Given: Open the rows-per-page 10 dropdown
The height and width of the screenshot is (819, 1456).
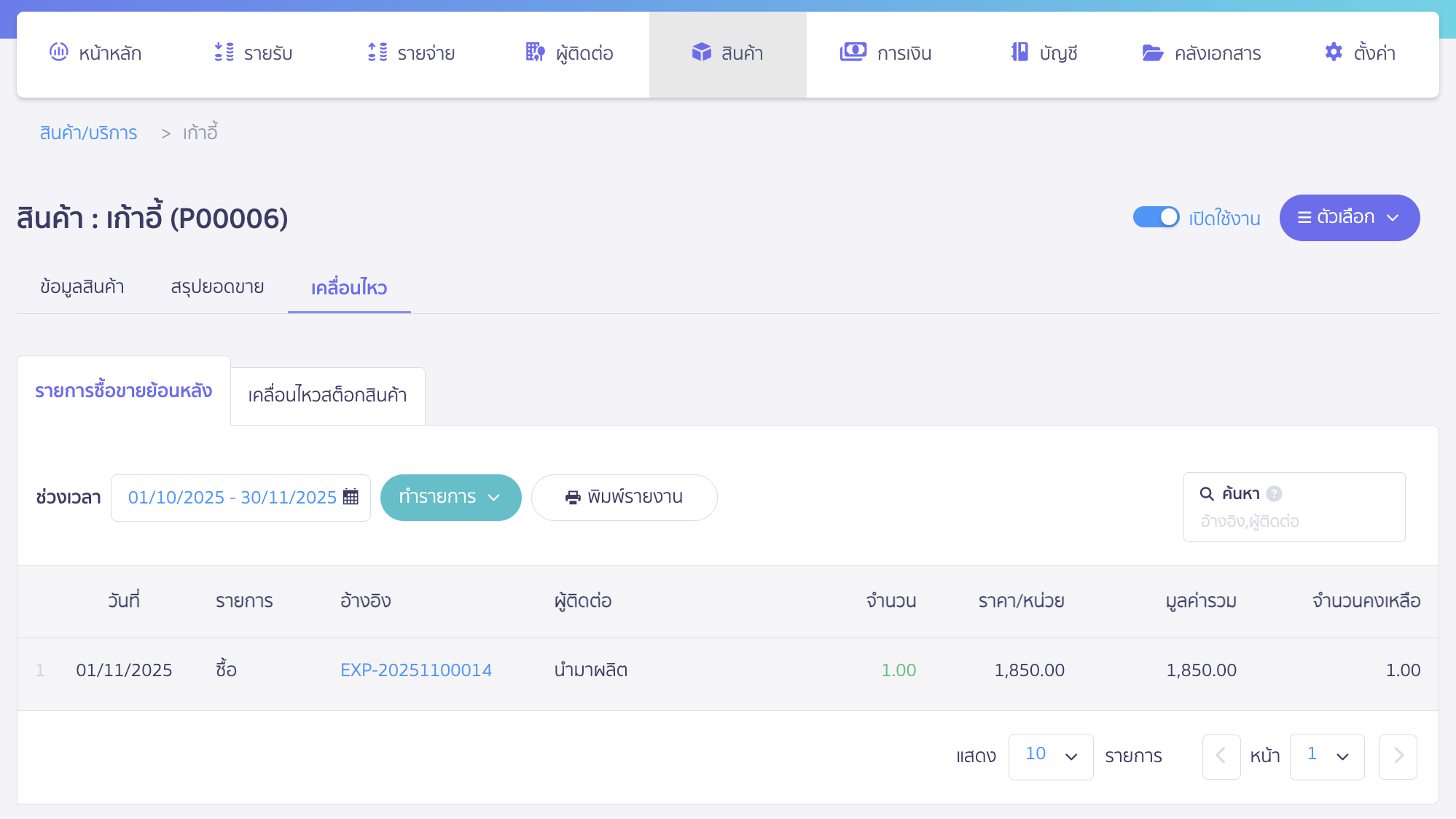Looking at the screenshot, I should [x=1050, y=756].
